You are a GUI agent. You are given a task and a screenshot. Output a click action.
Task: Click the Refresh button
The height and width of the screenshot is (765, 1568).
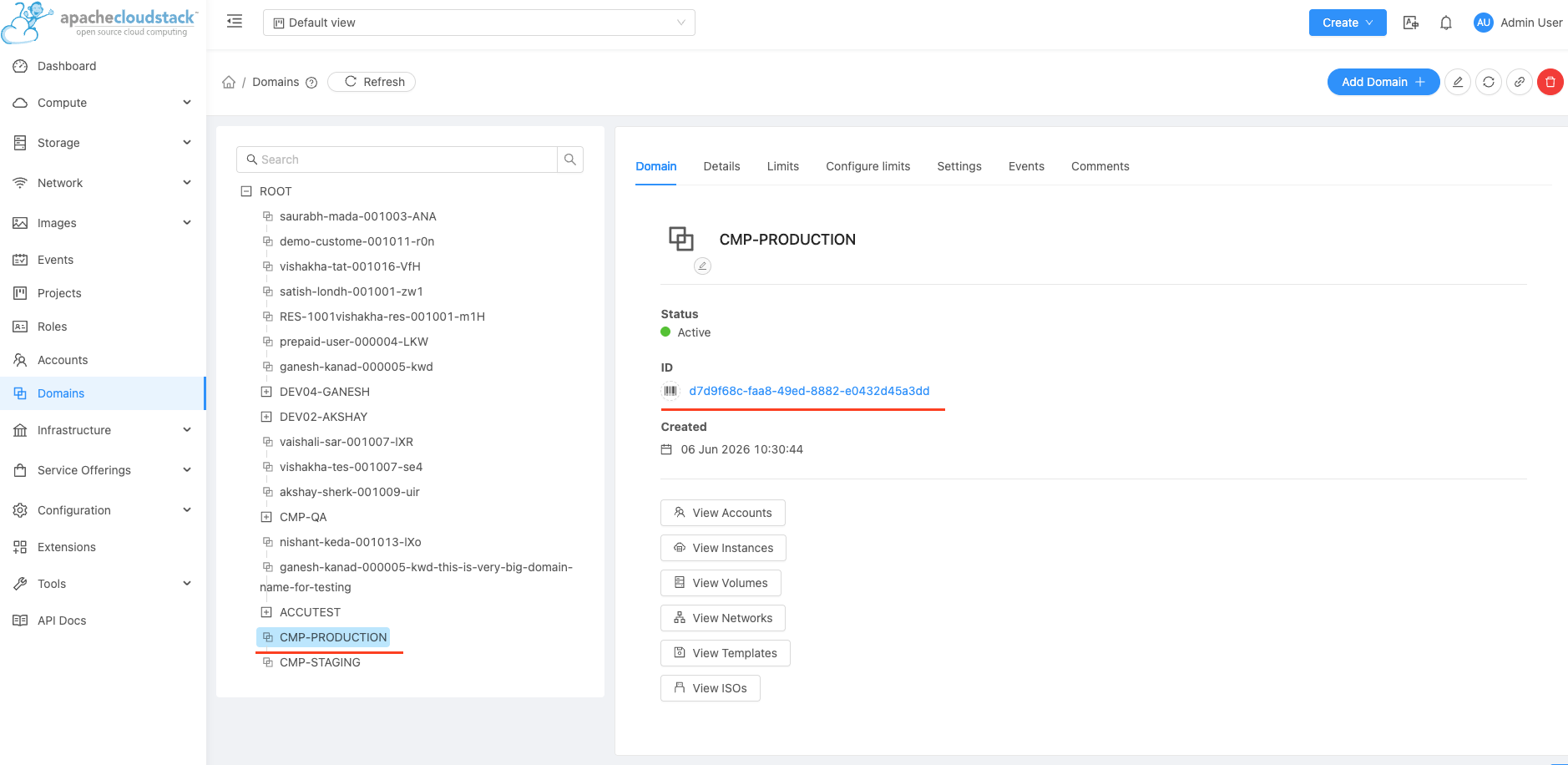coord(372,82)
